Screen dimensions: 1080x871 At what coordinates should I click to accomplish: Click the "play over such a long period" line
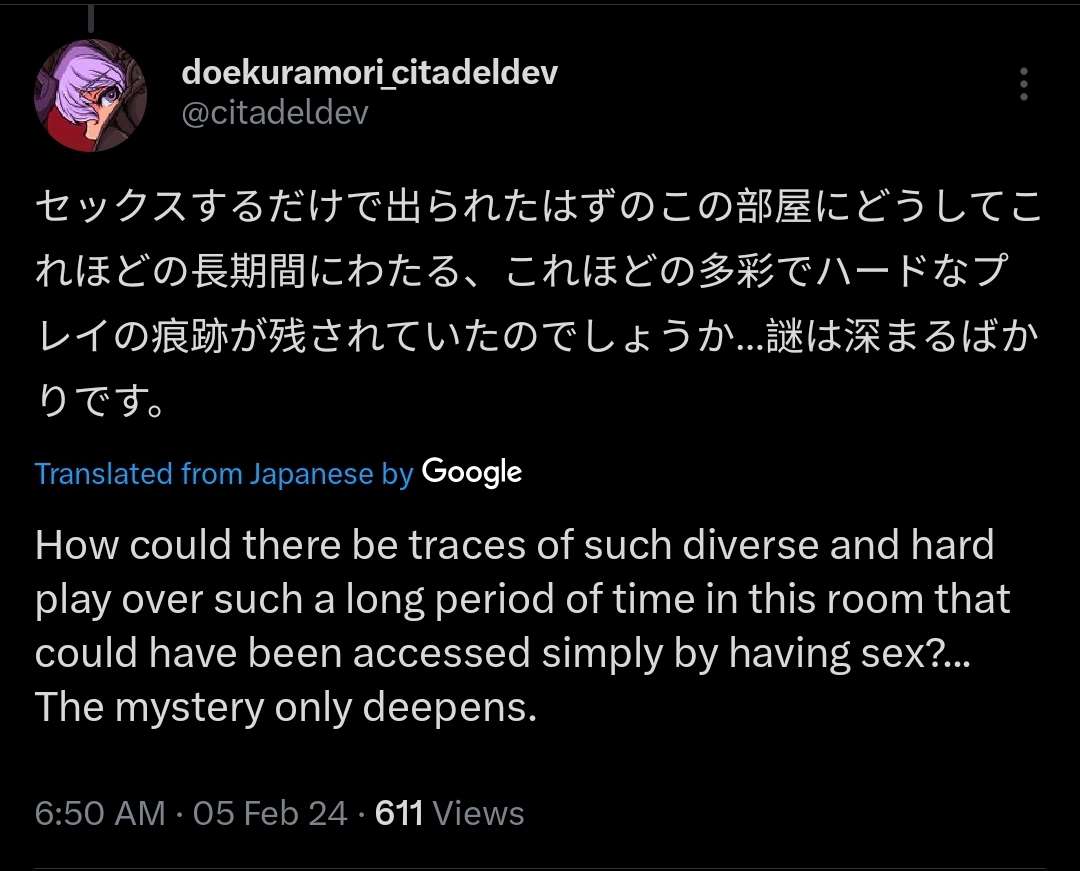pyautogui.click(x=522, y=600)
